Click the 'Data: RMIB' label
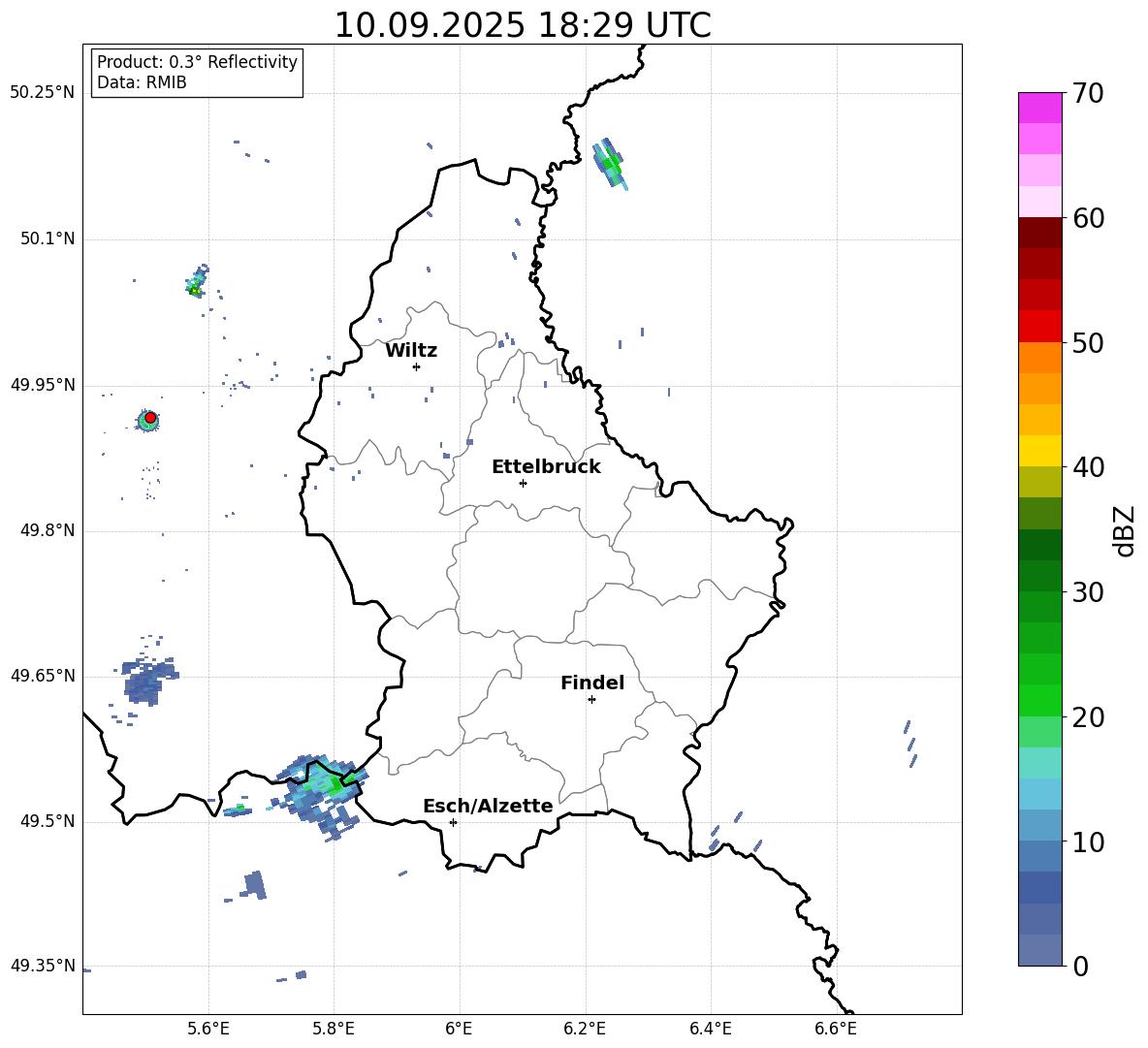 (142, 82)
